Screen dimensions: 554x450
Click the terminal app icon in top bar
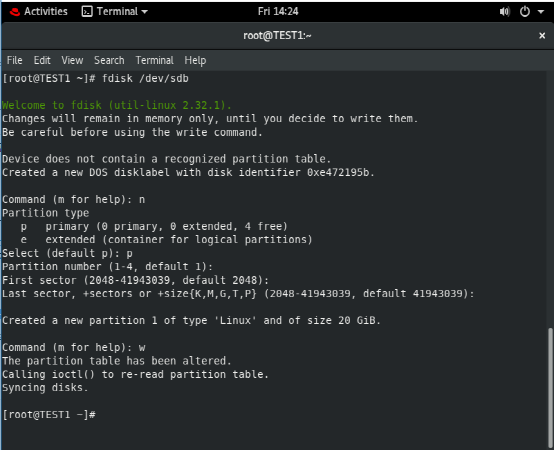pos(87,12)
